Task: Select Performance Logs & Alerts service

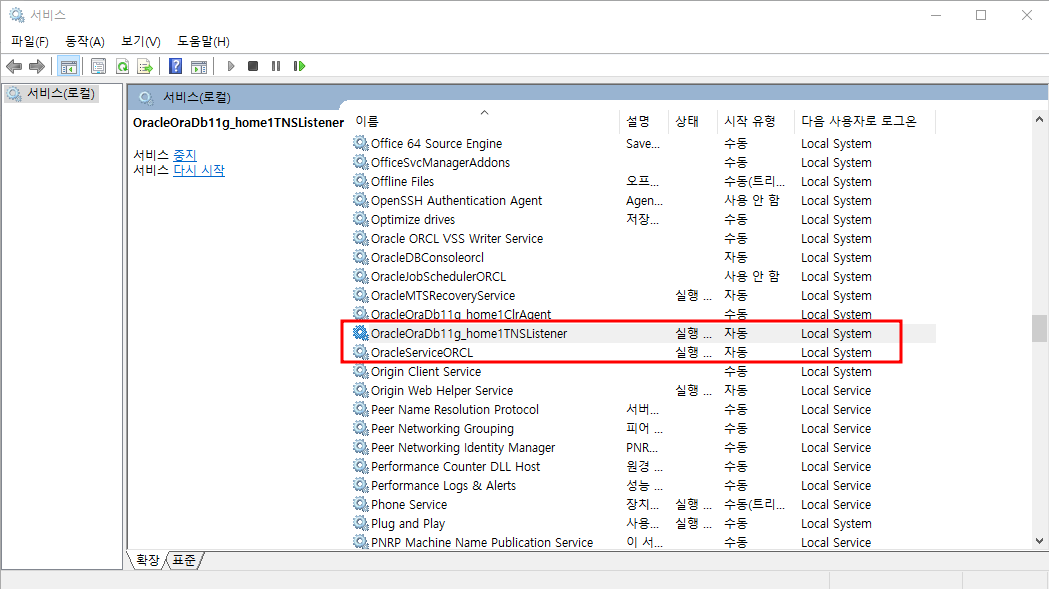Action: click(444, 485)
